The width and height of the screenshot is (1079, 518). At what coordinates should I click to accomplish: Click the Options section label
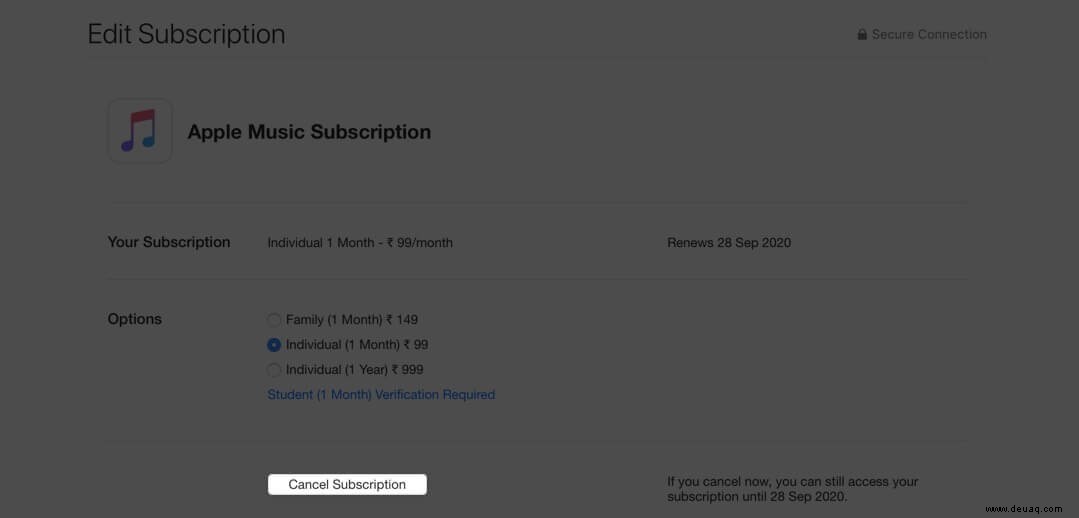coord(134,319)
